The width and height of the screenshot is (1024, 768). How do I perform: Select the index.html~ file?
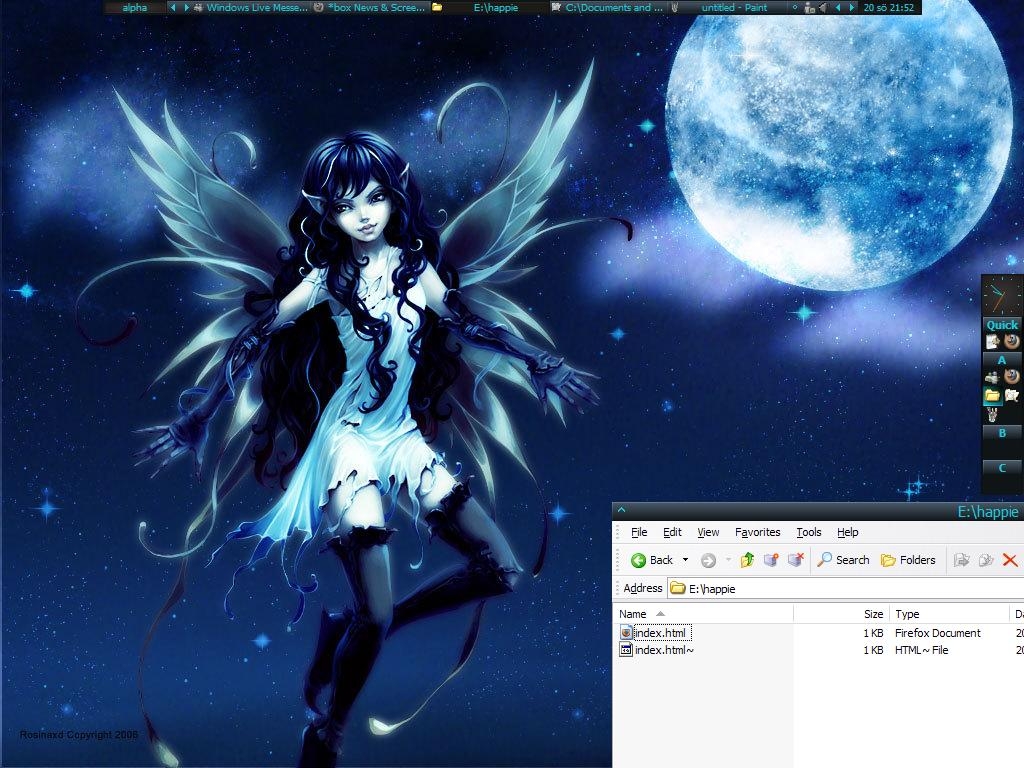tap(664, 650)
